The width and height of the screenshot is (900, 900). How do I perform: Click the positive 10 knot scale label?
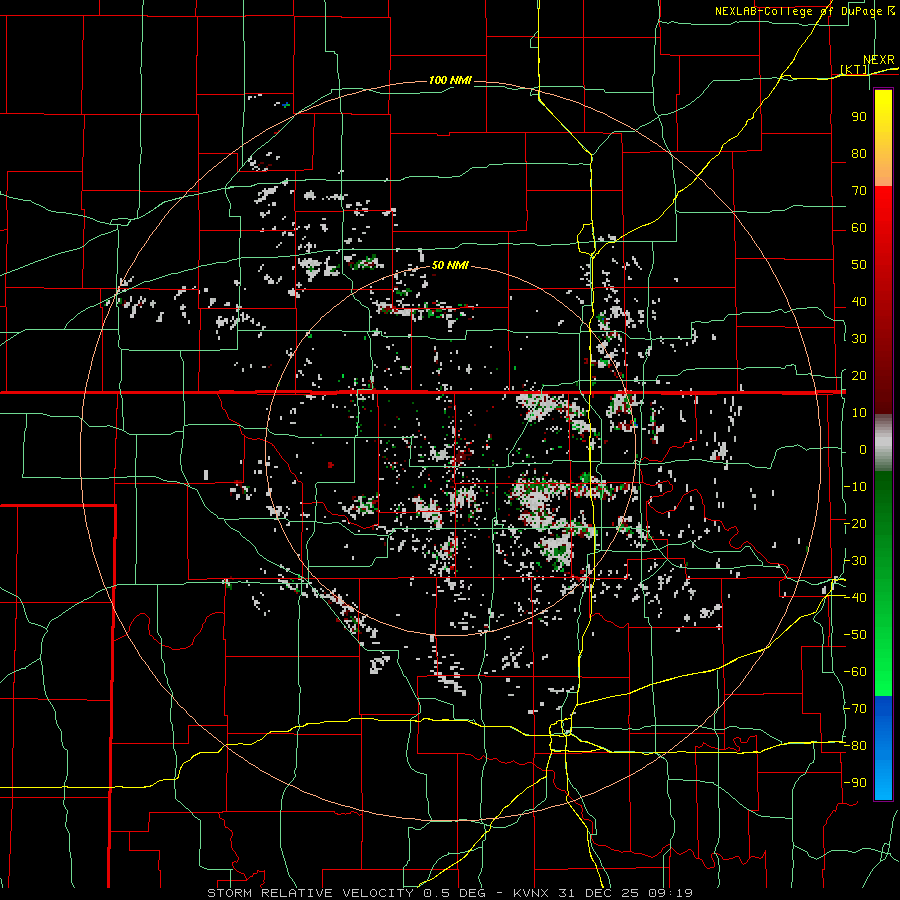click(x=859, y=413)
